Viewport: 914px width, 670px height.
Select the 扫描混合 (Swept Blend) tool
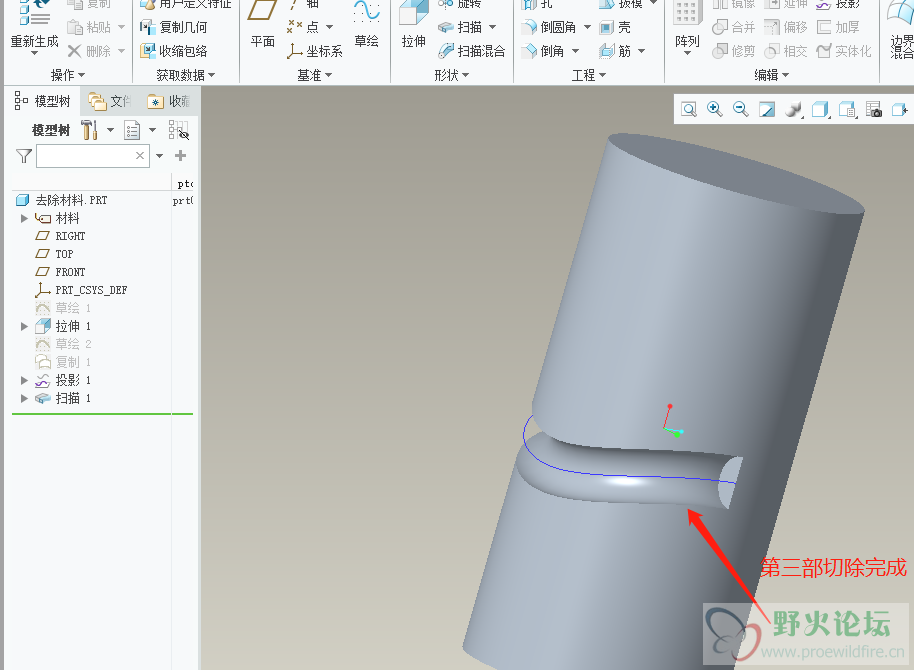[472, 51]
